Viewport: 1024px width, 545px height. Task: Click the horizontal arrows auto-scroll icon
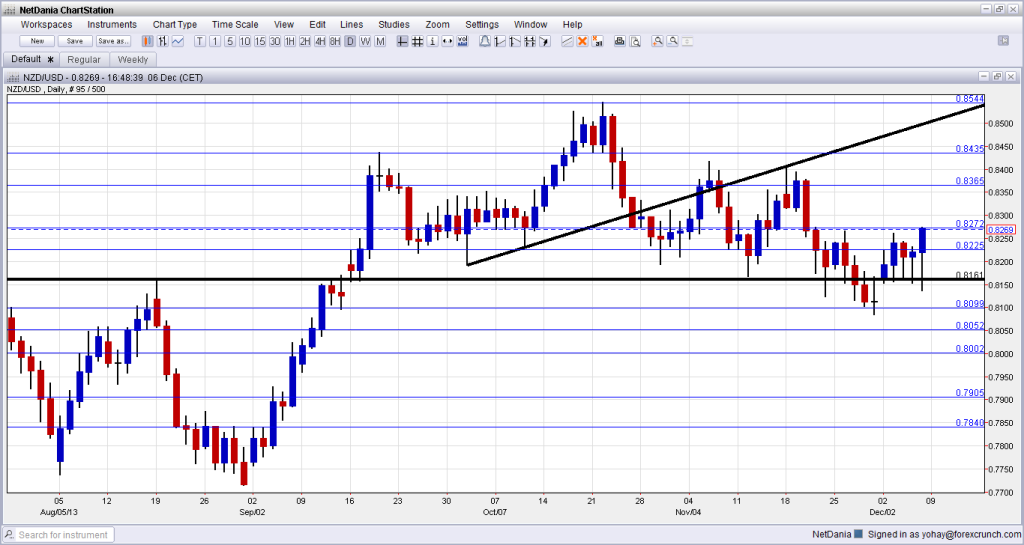tap(447, 41)
